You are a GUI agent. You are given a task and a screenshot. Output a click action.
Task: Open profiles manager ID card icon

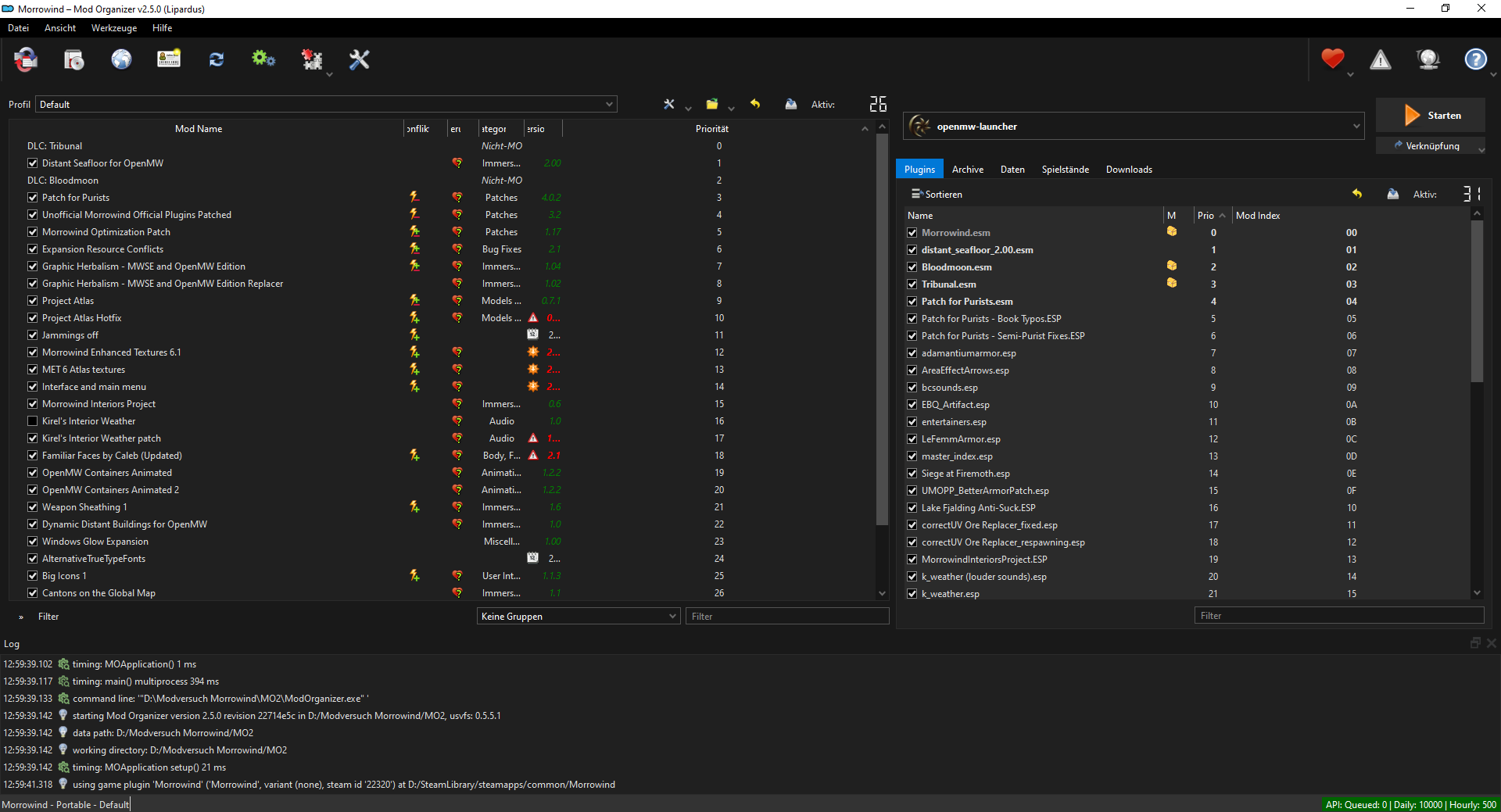click(169, 59)
